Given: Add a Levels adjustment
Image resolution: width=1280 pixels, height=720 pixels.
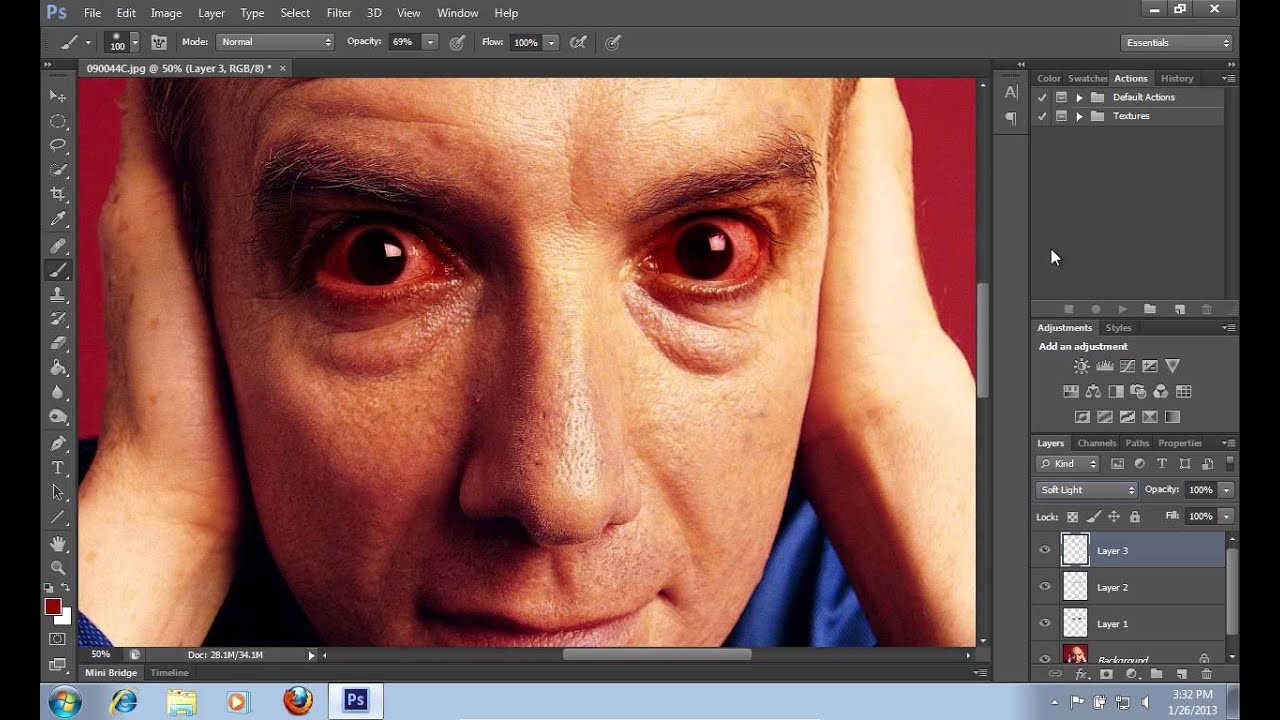Looking at the screenshot, I should [x=1104, y=366].
